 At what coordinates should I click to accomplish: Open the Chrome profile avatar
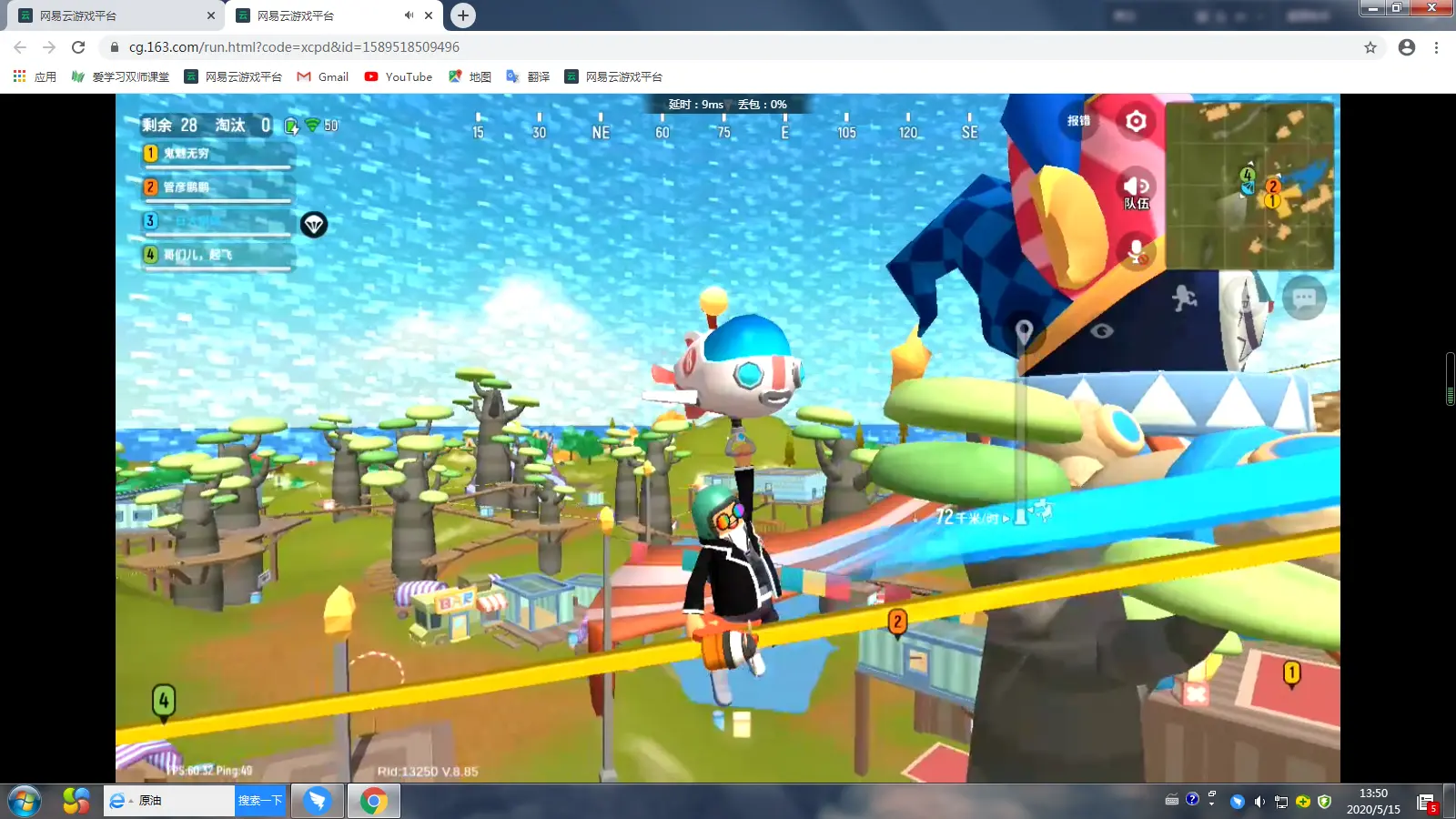coord(1407,47)
